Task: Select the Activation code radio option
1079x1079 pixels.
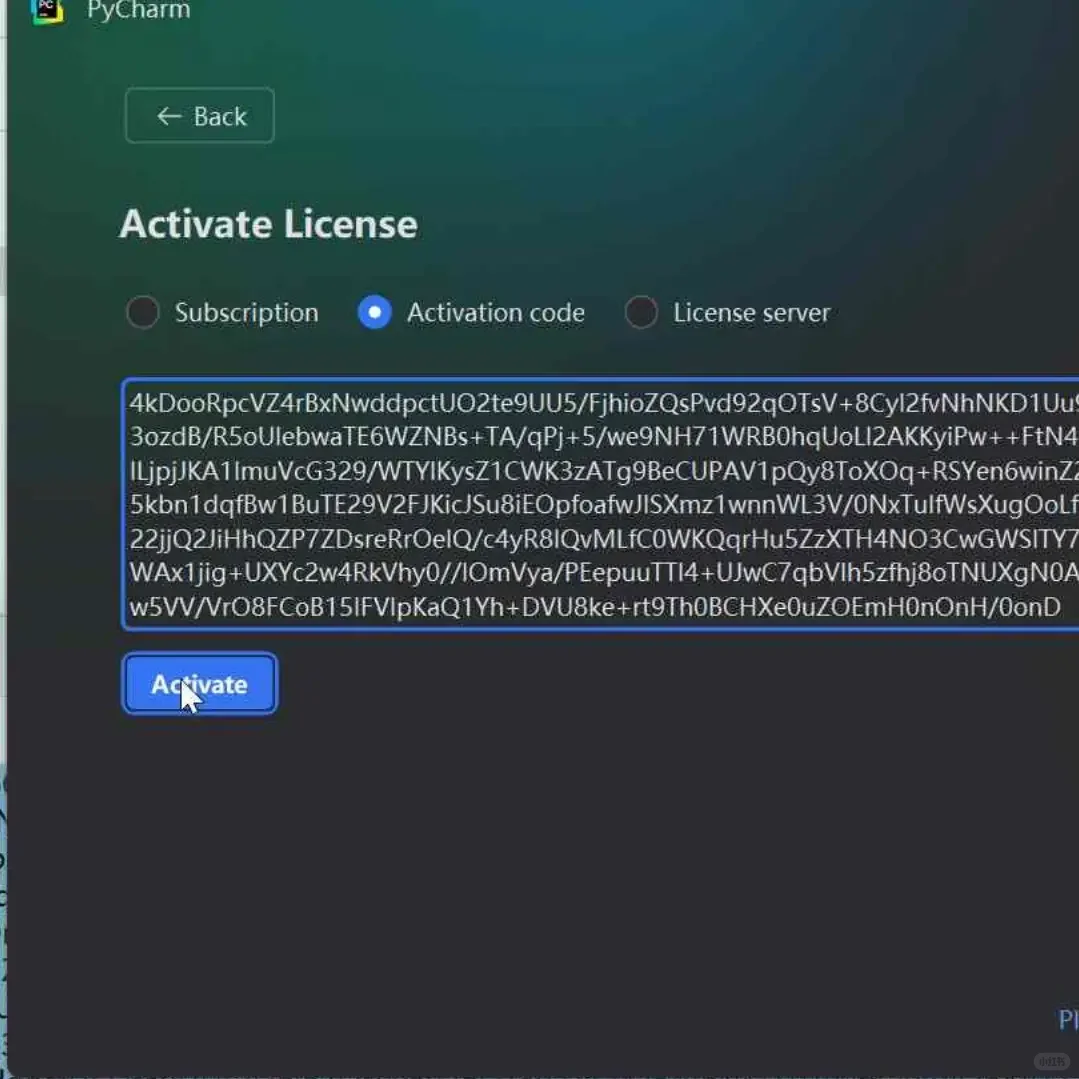Action: tap(374, 312)
